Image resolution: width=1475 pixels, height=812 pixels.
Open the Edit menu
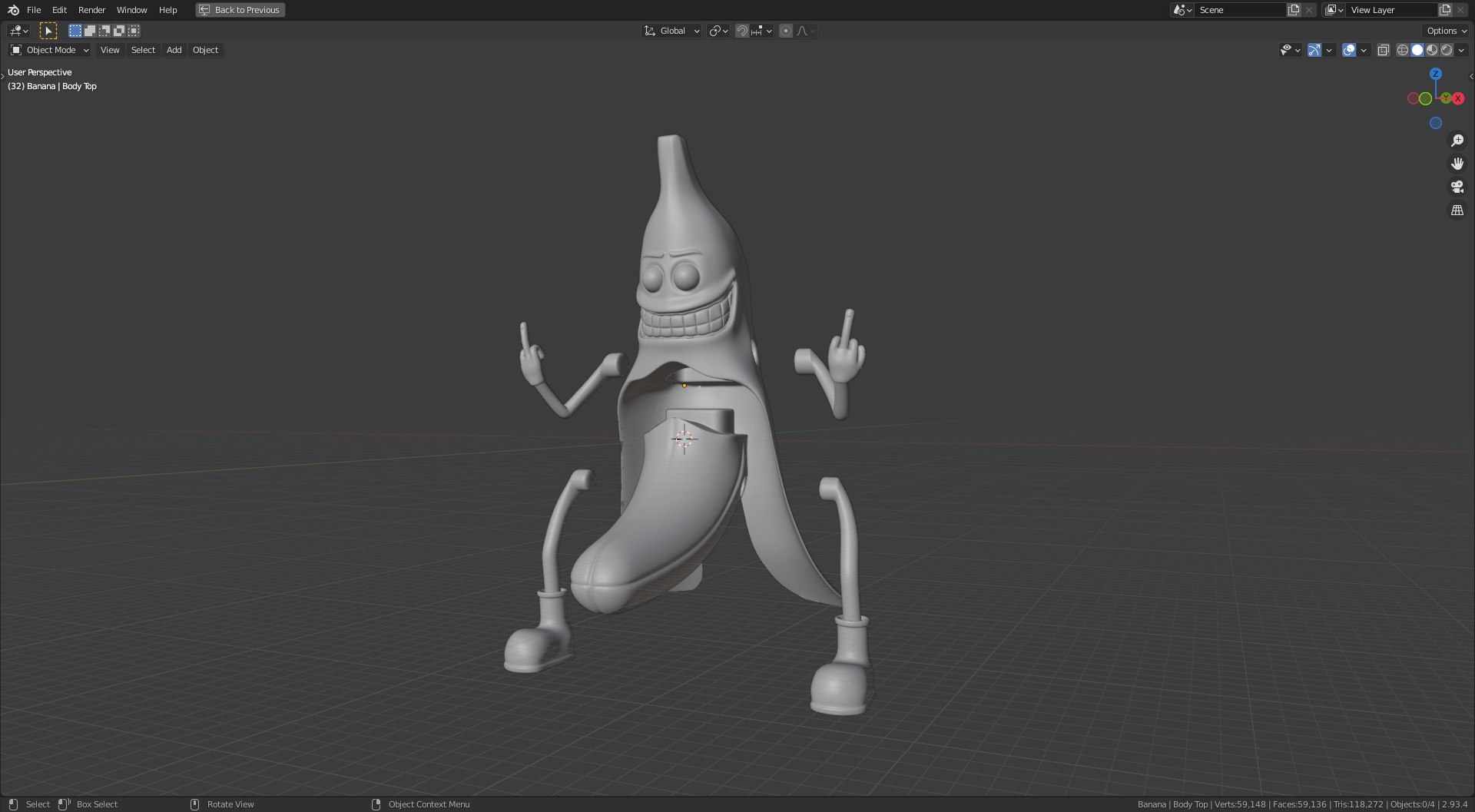pyautogui.click(x=59, y=10)
